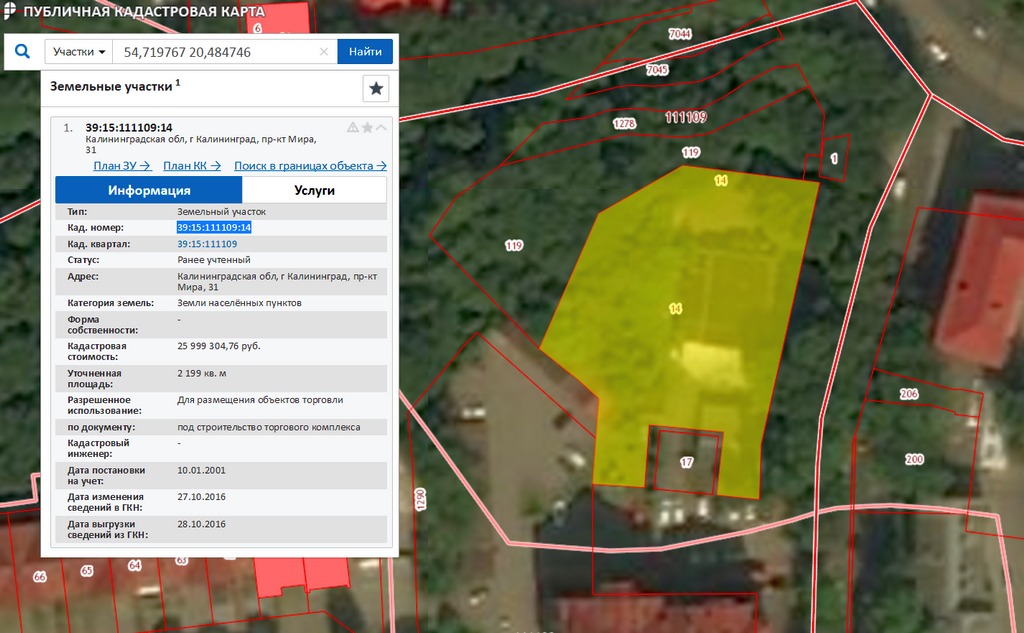Collapse the result card with chevron
The width and height of the screenshot is (1024, 633).
tap(381, 128)
